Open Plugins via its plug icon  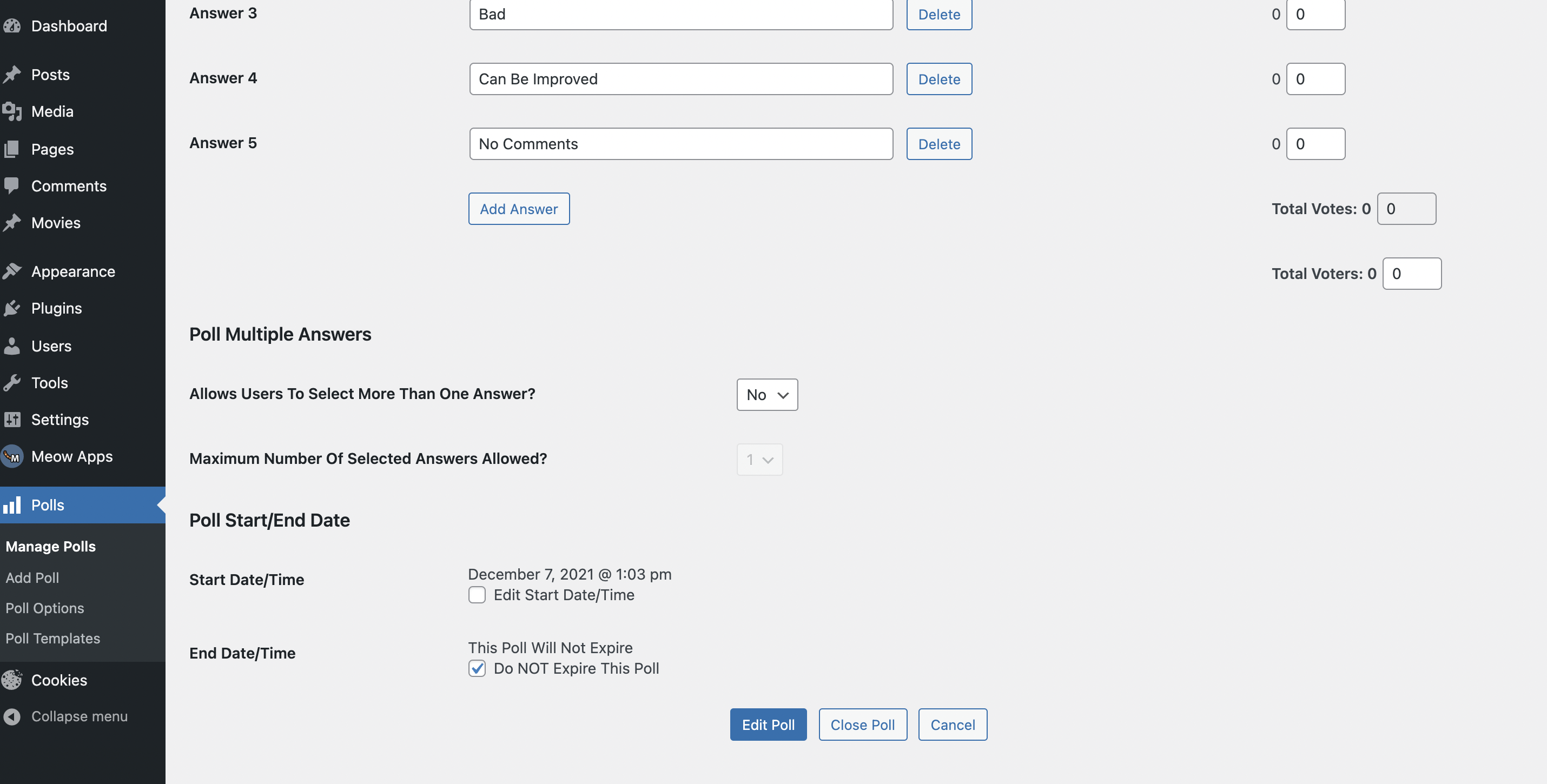[12, 309]
